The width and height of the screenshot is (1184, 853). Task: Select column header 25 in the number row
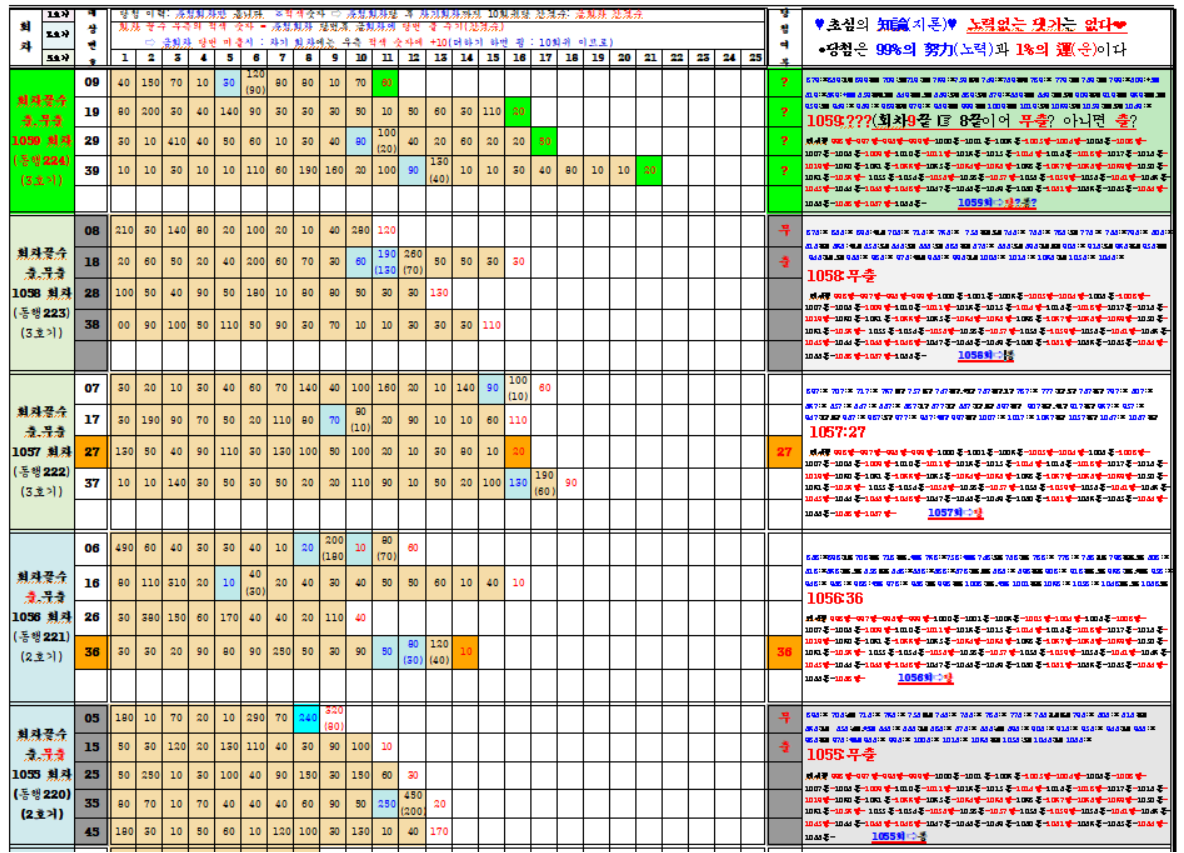click(755, 57)
